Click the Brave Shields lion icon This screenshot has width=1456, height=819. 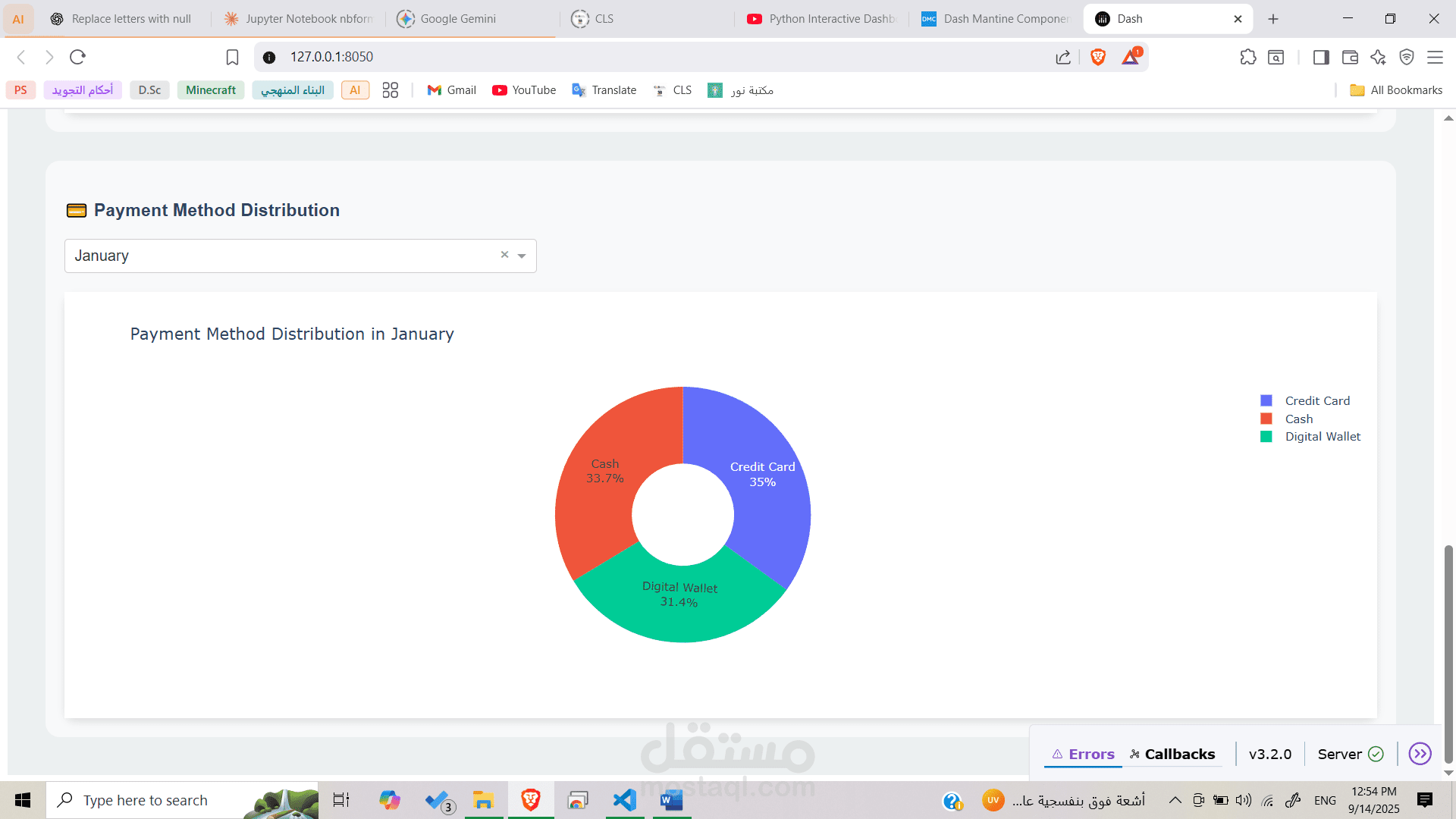(1097, 57)
